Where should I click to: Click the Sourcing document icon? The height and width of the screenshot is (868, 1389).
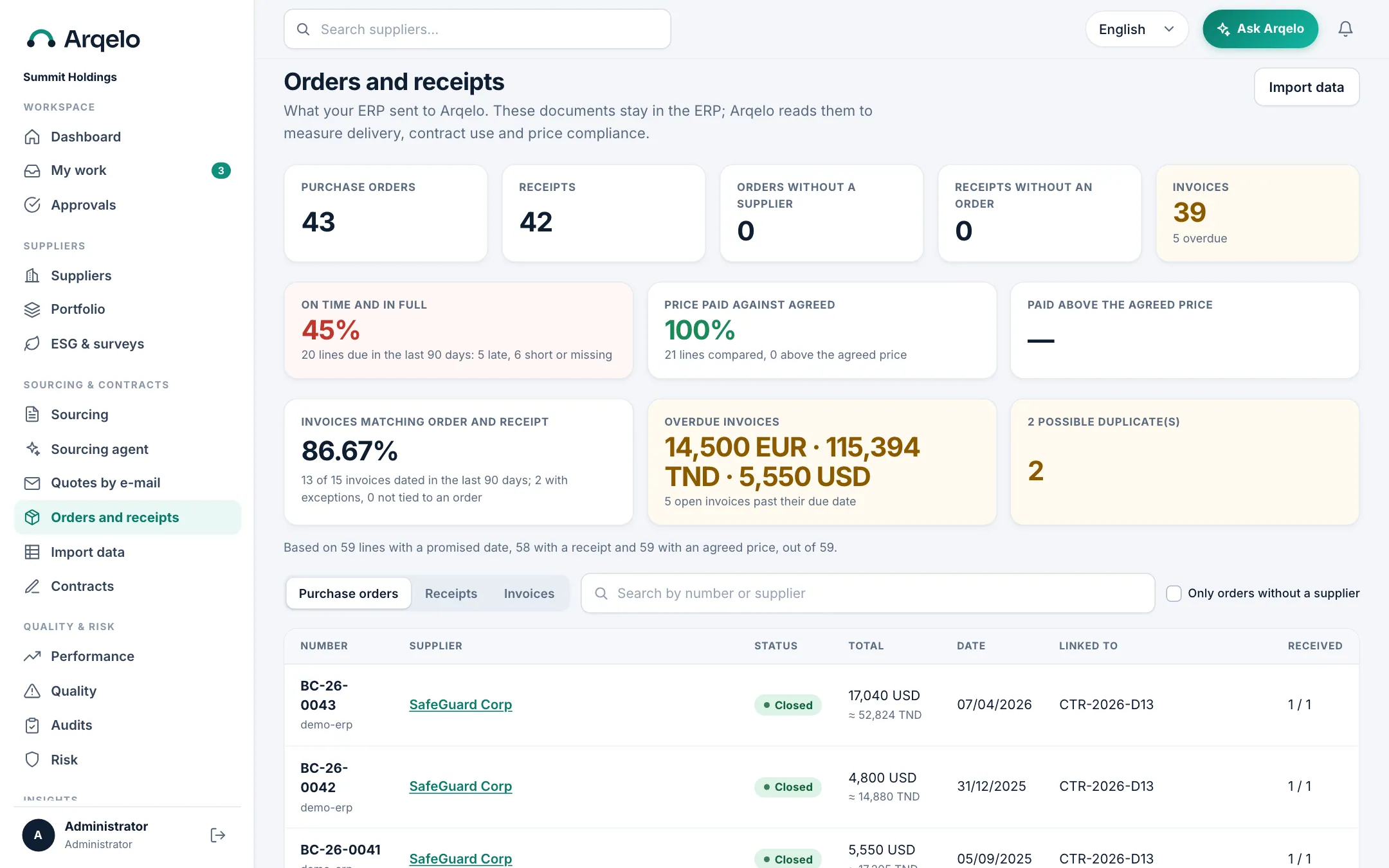coord(32,414)
